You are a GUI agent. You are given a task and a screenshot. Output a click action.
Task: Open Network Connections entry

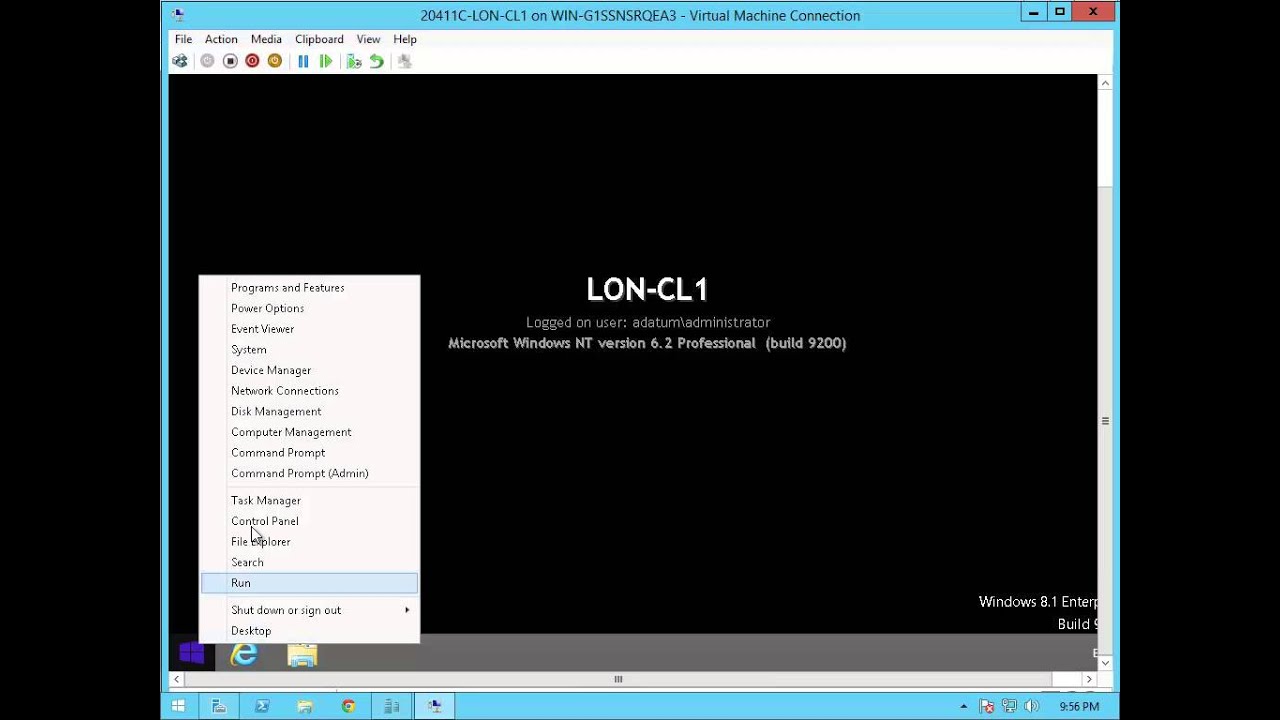[x=309, y=391]
